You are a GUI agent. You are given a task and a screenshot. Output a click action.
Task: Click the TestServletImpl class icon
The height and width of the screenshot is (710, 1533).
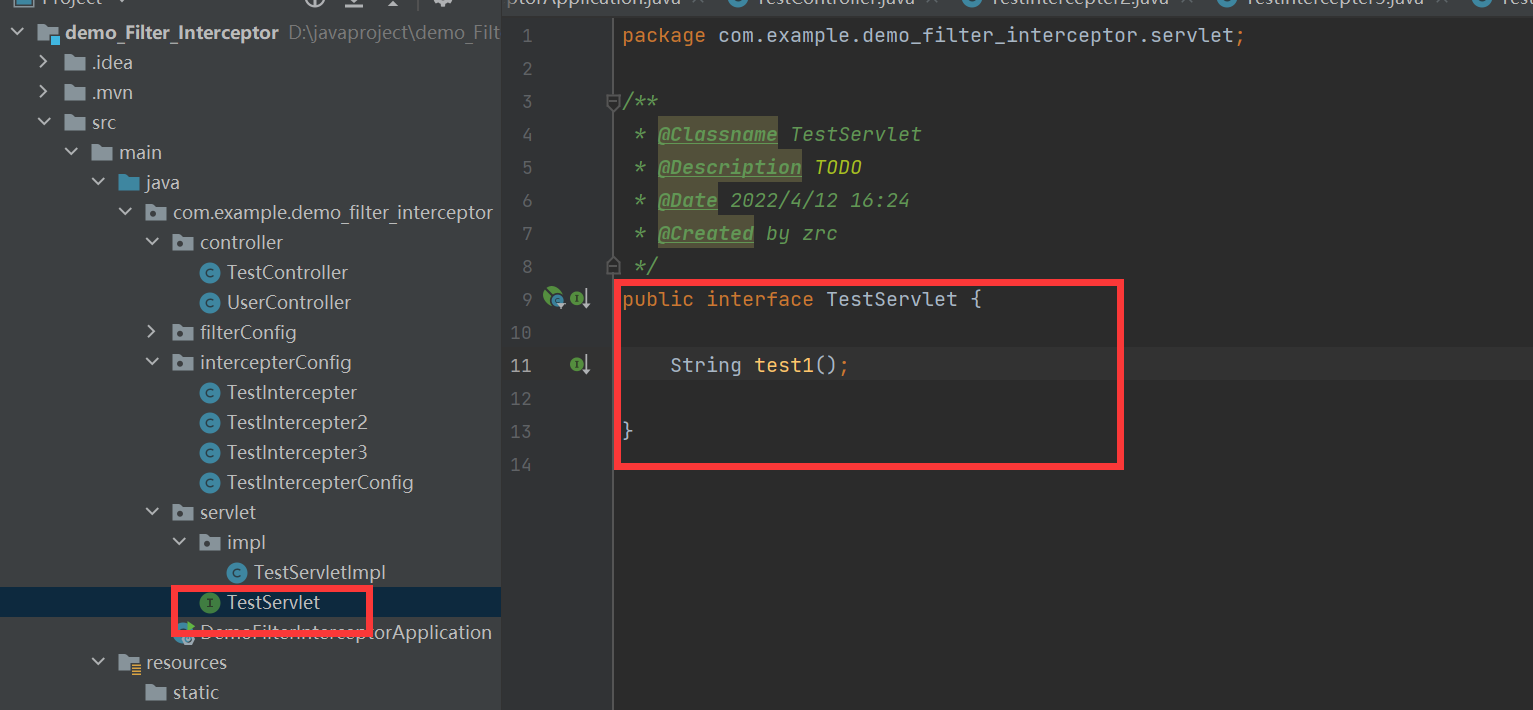tap(236, 573)
